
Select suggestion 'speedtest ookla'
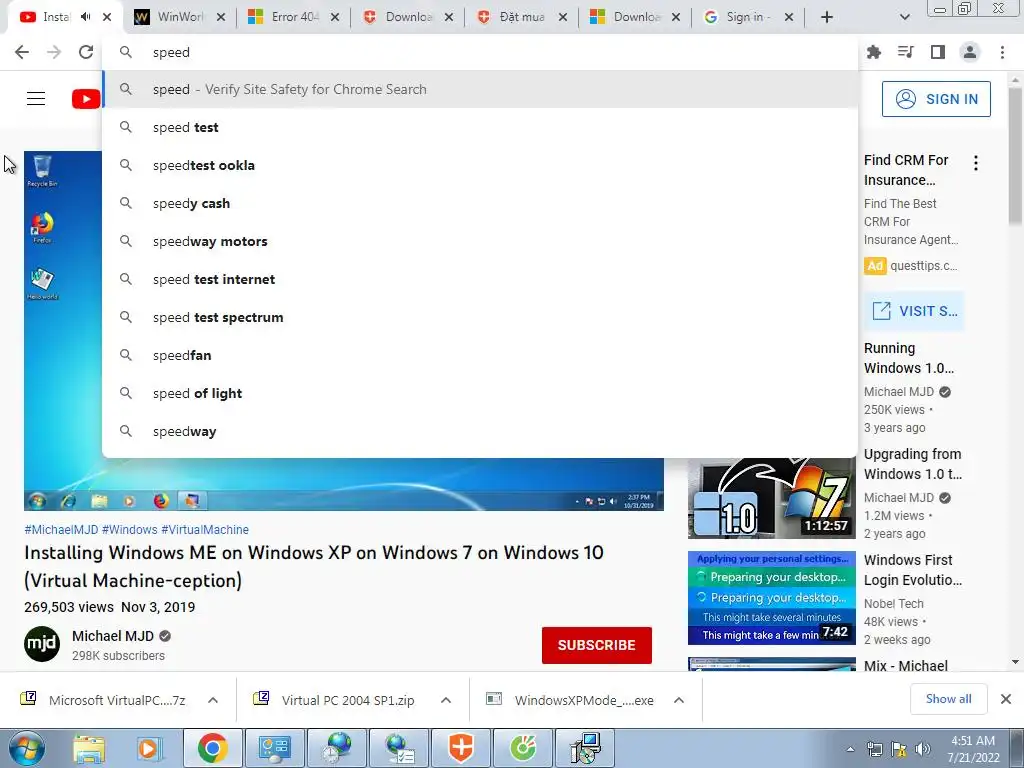(x=480, y=165)
